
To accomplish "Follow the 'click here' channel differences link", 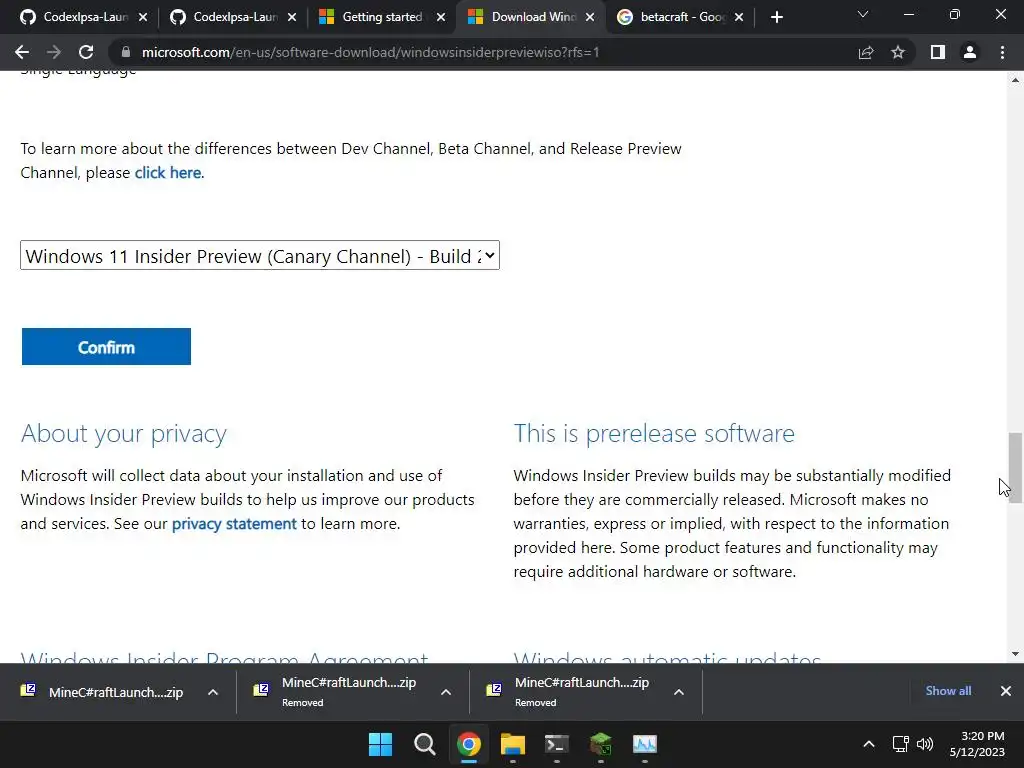I will [168, 172].
